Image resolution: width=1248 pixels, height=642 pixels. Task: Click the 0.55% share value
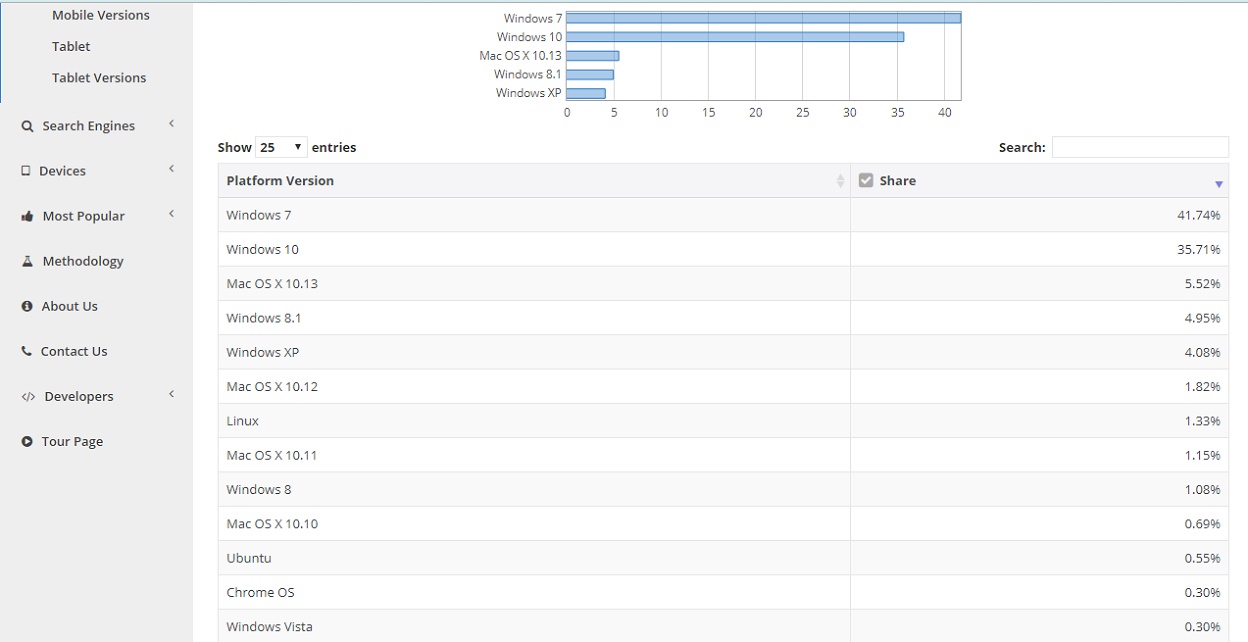click(x=1202, y=558)
